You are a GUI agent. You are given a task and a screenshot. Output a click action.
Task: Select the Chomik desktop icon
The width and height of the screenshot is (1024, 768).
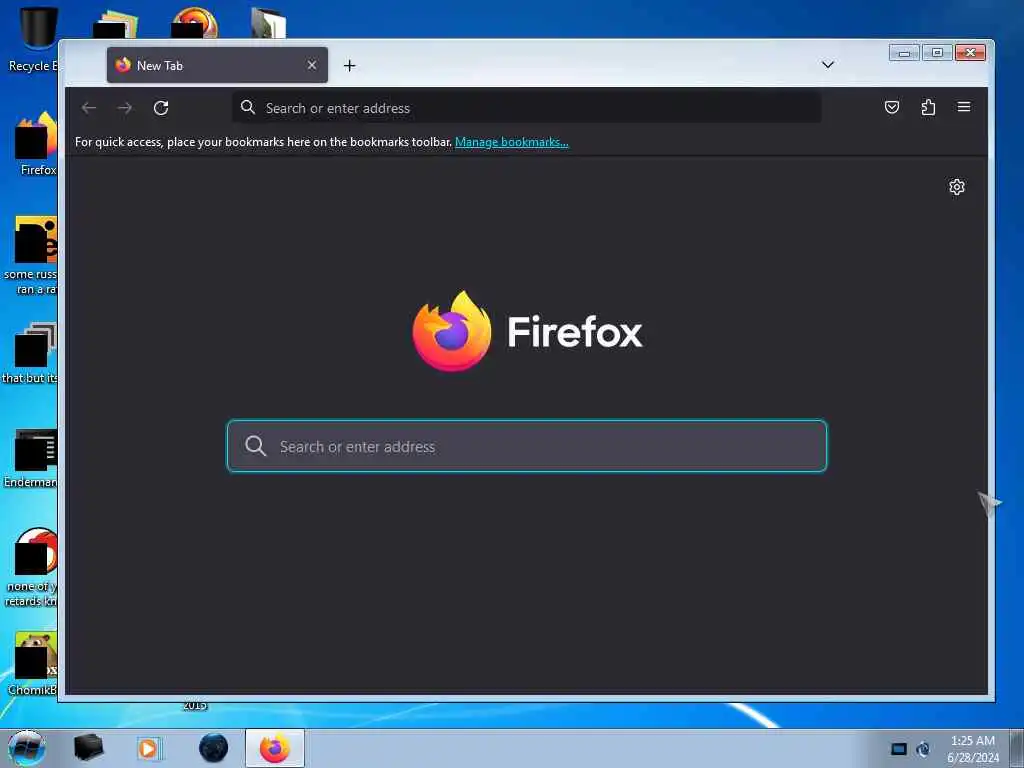pyautogui.click(x=34, y=664)
